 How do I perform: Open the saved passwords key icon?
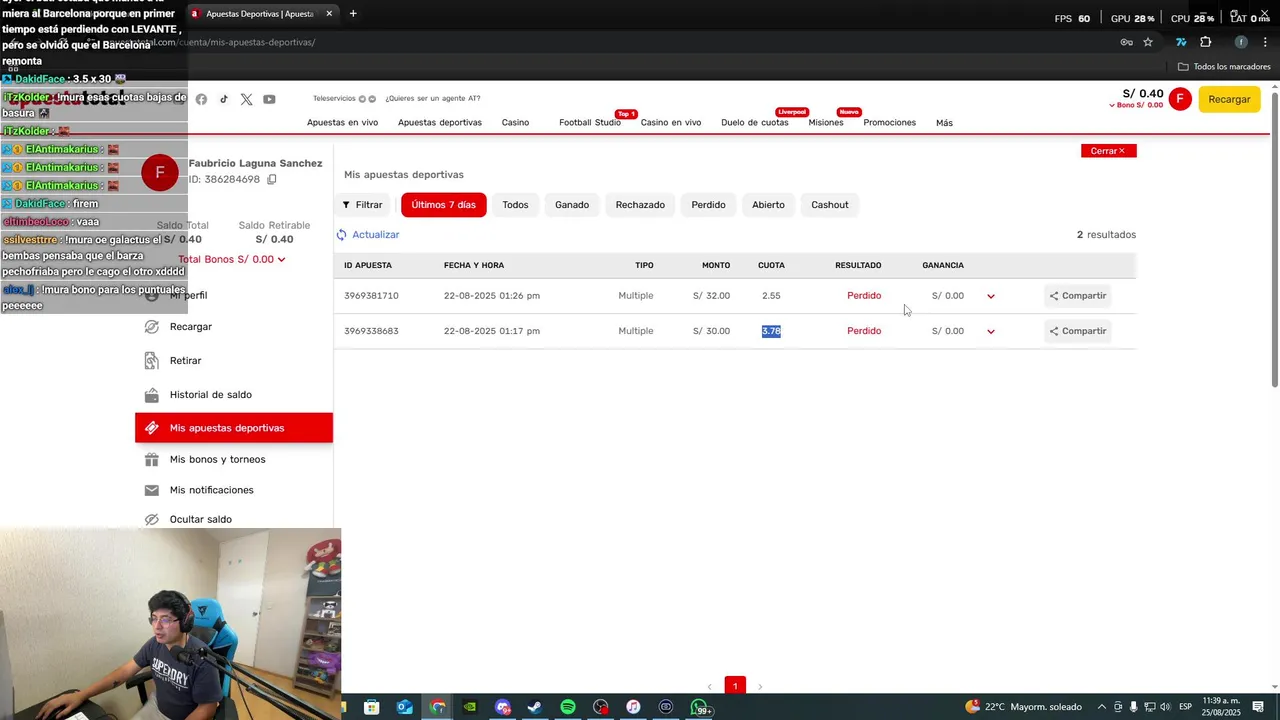click(1126, 42)
